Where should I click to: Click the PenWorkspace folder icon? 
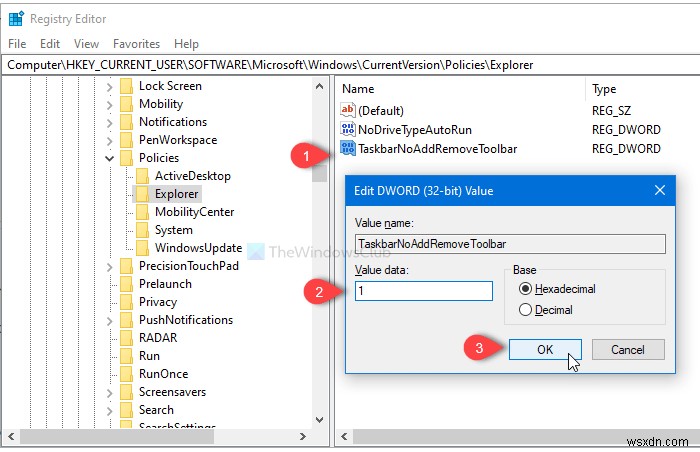(127, 140)
